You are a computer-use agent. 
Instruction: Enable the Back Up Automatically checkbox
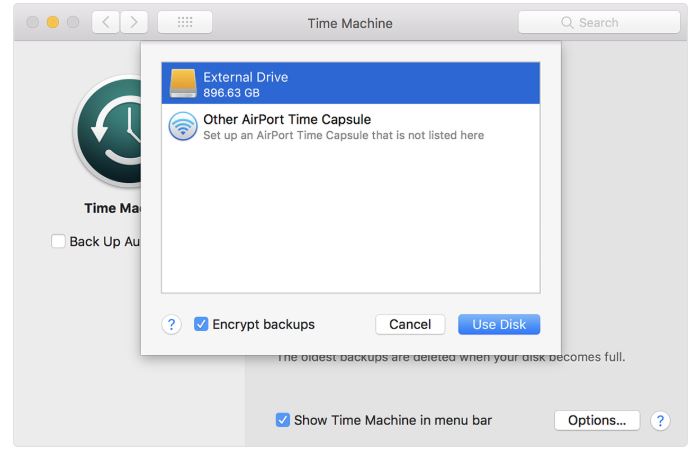[x=58, y=241]
